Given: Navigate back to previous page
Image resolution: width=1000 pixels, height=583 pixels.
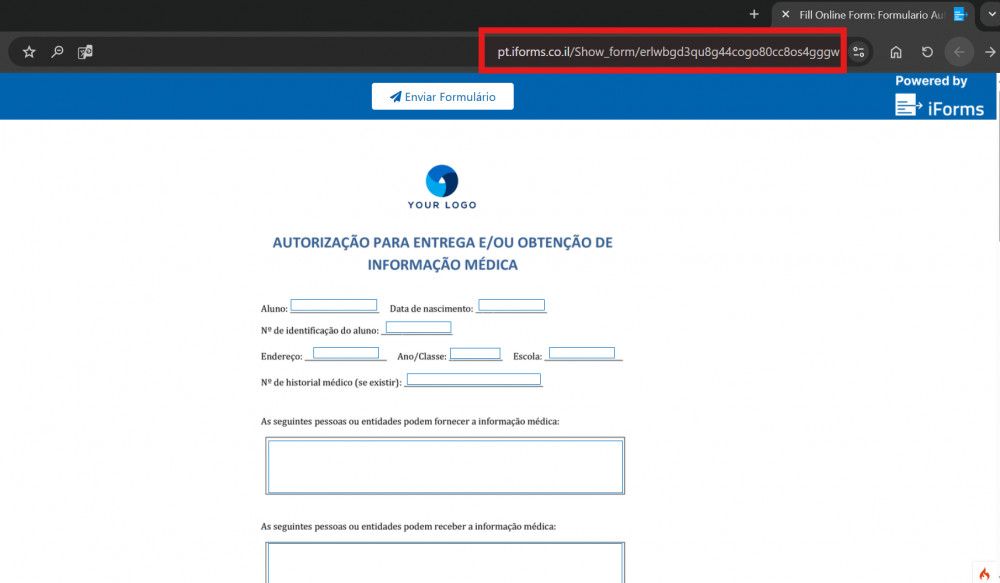Looking at the screenshot, I should pos(959,52).
